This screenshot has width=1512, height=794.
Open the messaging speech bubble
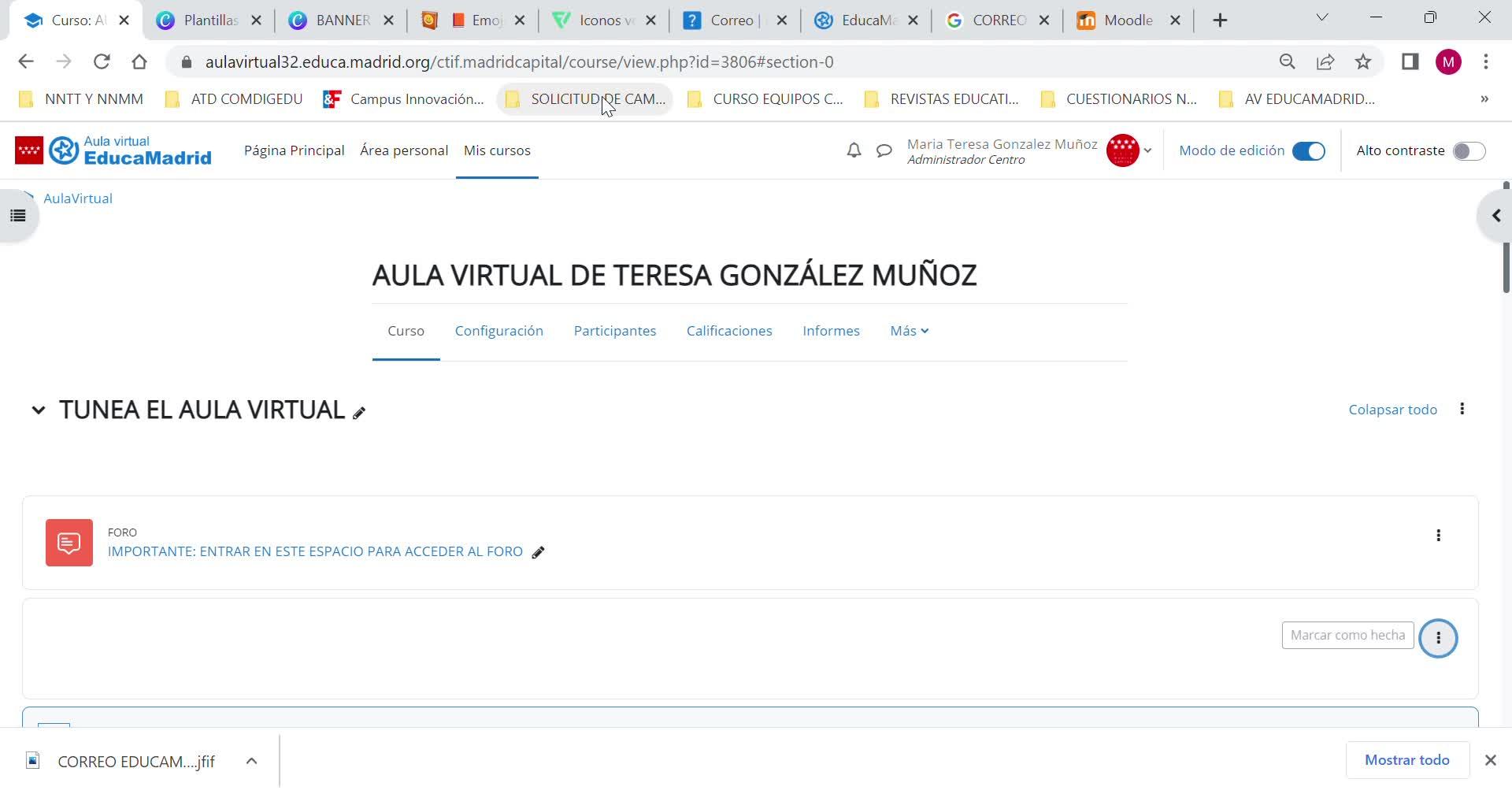coord(884,150)
